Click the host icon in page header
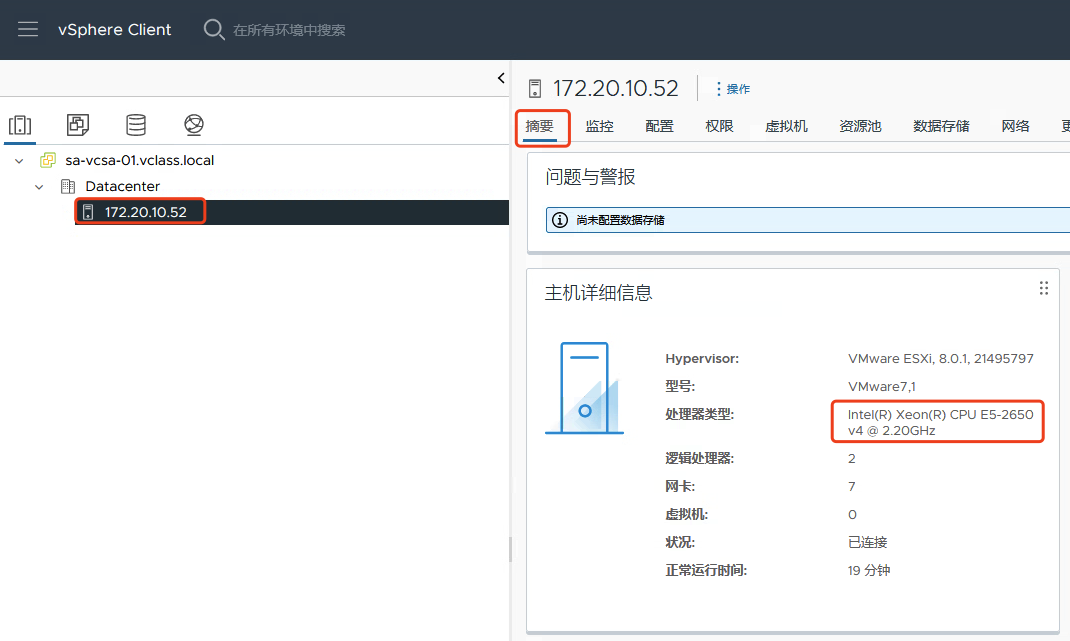1070x641 pixels. click(x=535, y=89)
